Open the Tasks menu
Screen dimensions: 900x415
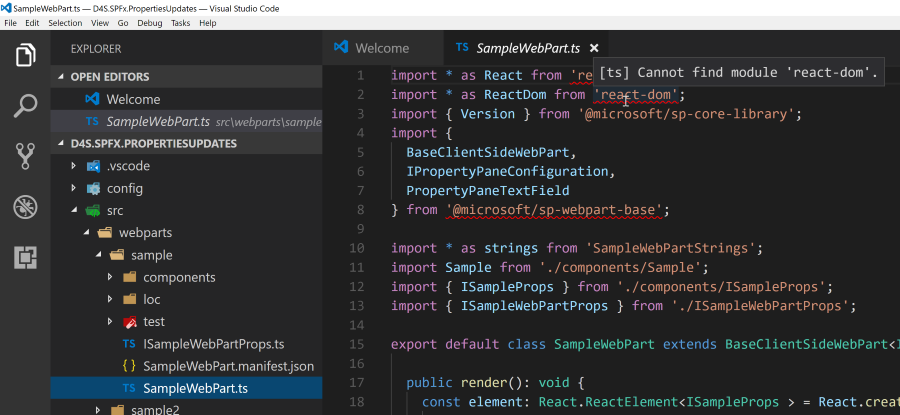[180, 23]
